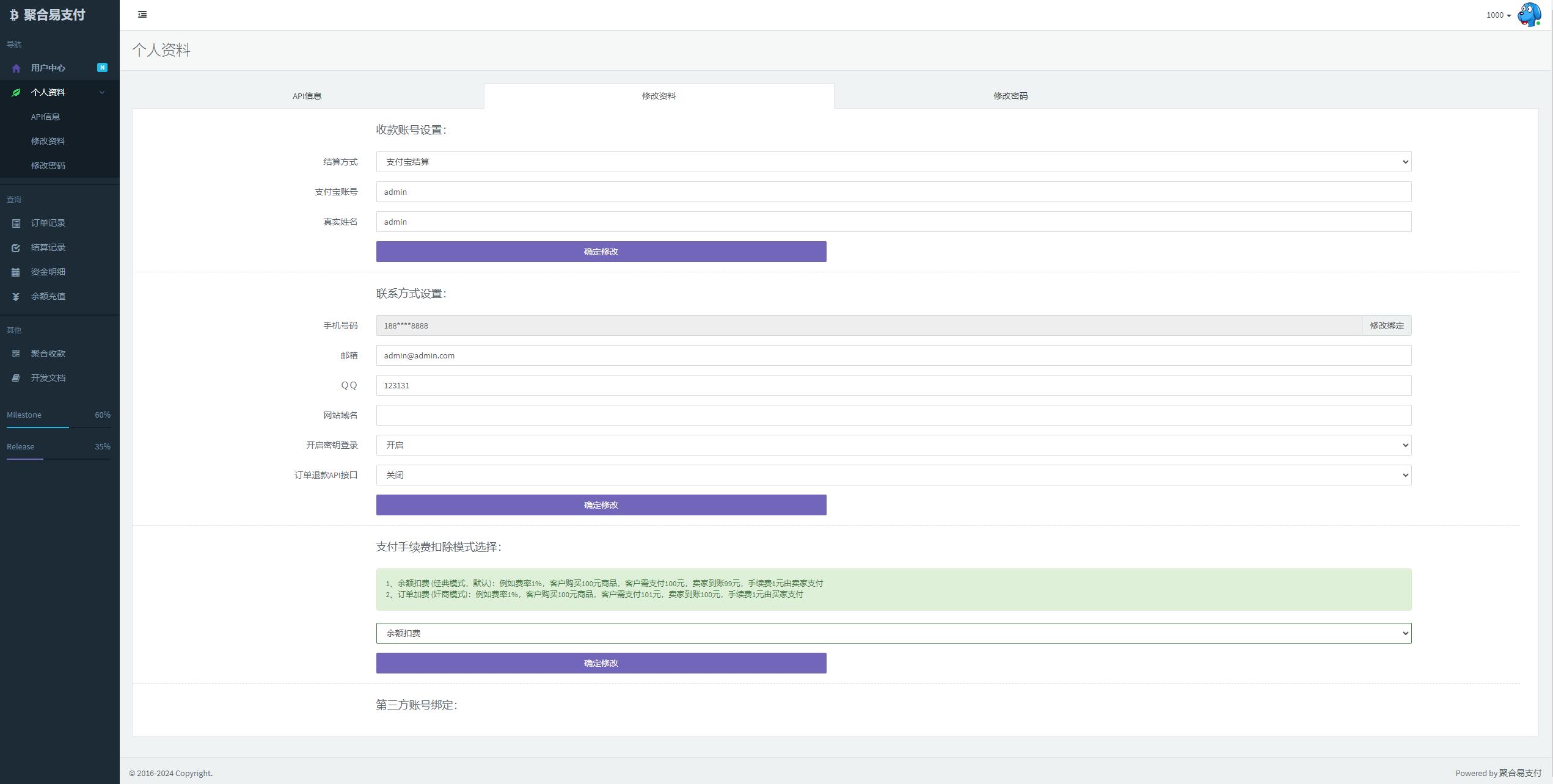Open the 1000 user dropdown menu
Screen dimensions: 1553x784
click(x=1498, y=15)
